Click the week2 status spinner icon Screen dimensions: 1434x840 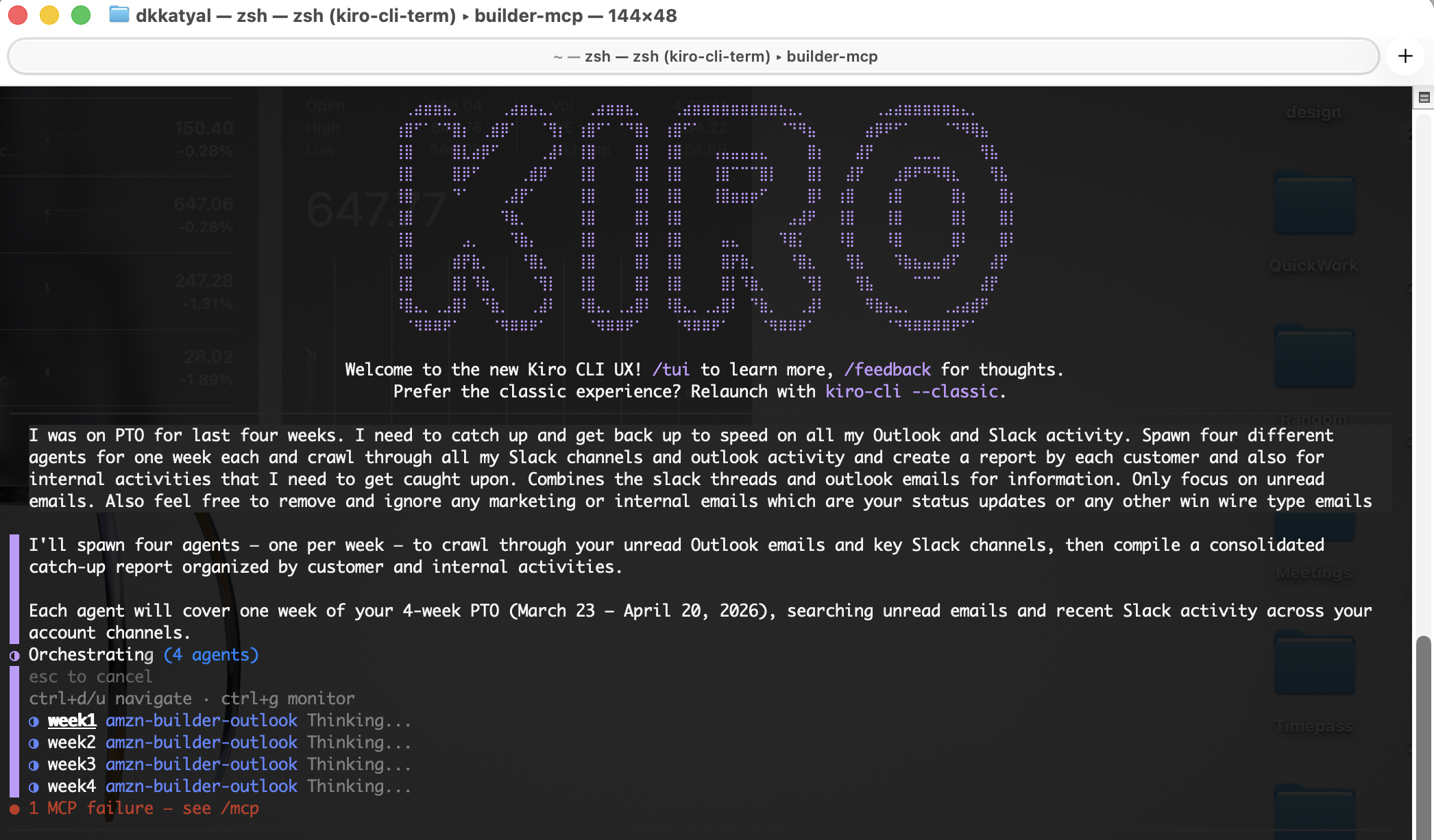point(34,743)
